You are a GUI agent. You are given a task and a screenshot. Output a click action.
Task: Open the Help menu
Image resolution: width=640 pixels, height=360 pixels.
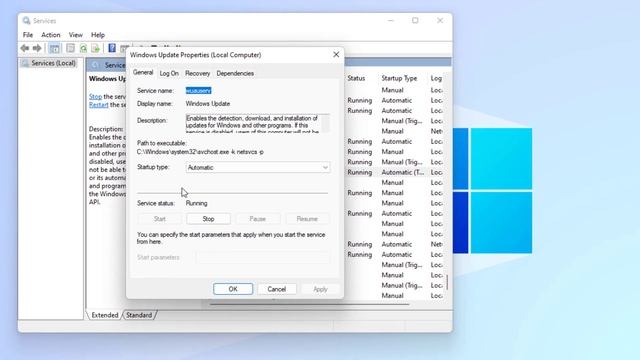(x=98, y=35)
